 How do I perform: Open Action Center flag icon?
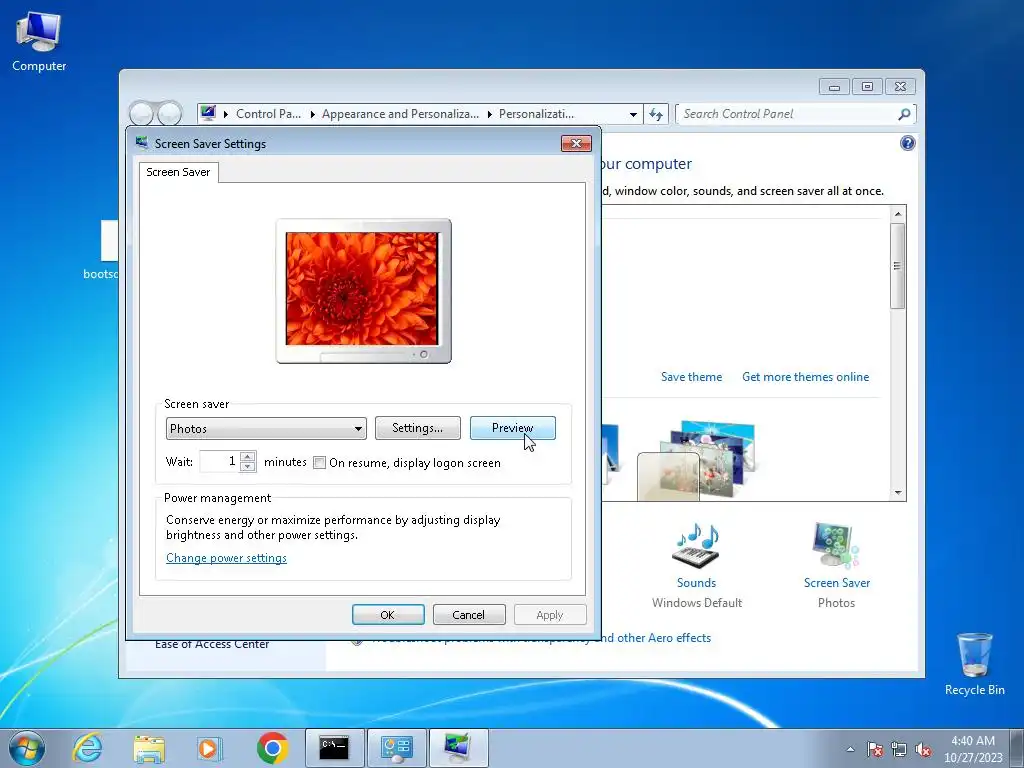[x=875, y=749]
